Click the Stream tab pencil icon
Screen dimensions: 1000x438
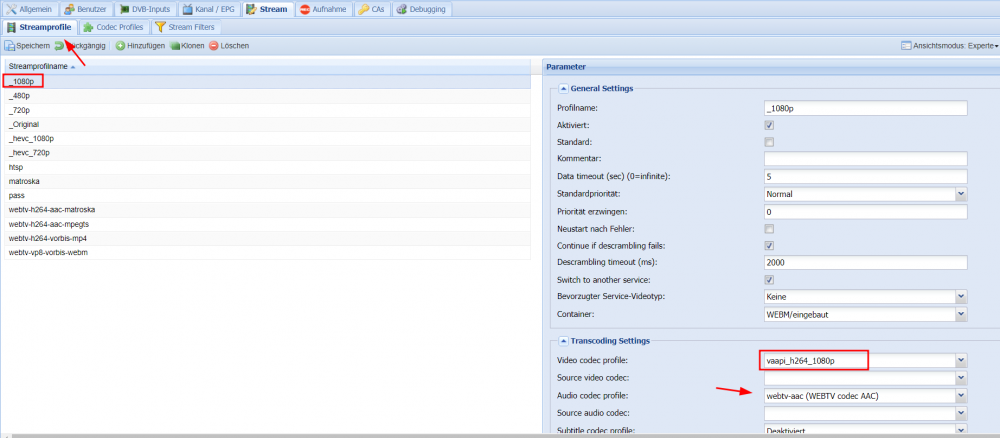tap(251, 10)
